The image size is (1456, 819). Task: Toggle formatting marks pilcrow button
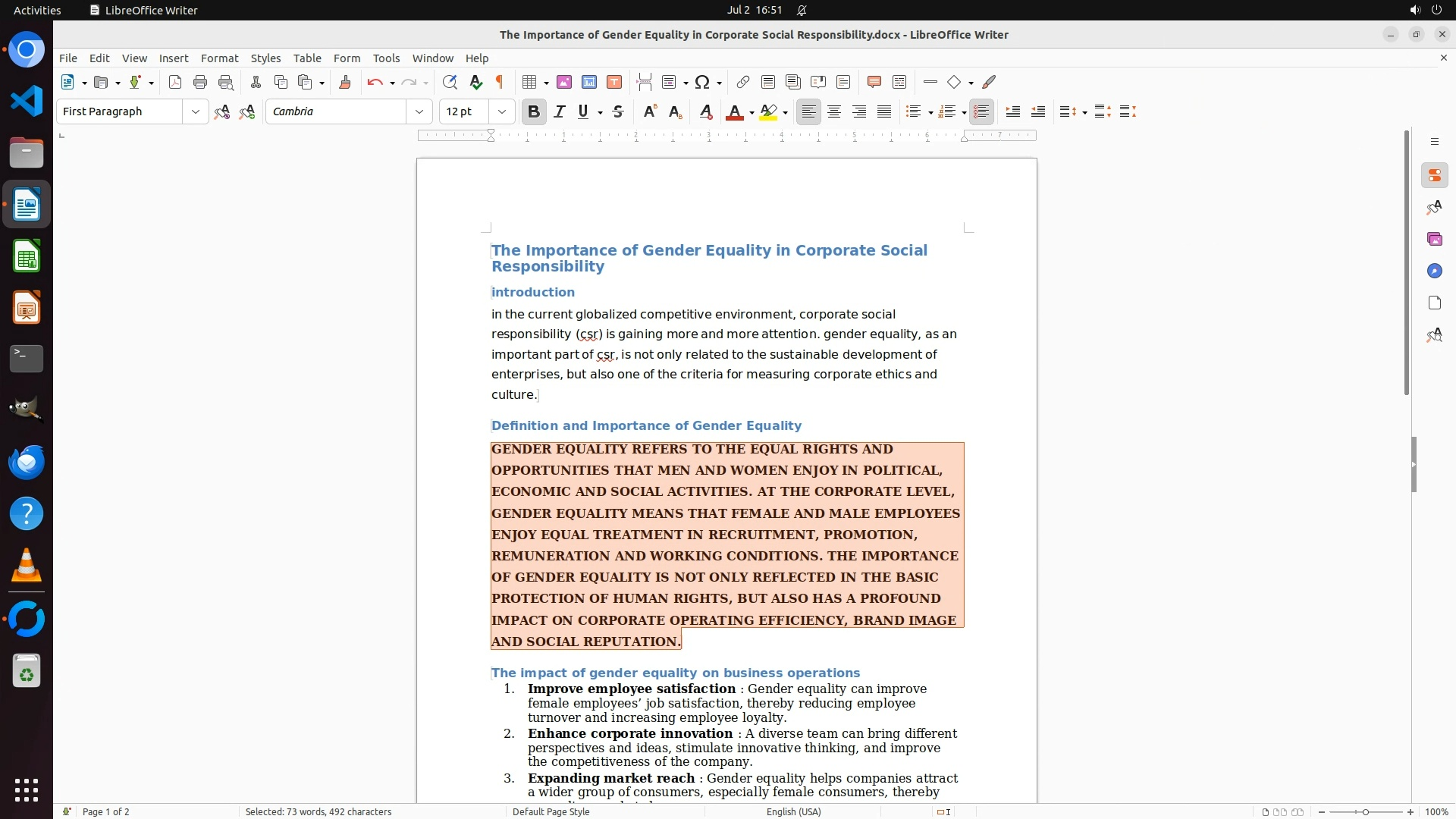[500, 83]
